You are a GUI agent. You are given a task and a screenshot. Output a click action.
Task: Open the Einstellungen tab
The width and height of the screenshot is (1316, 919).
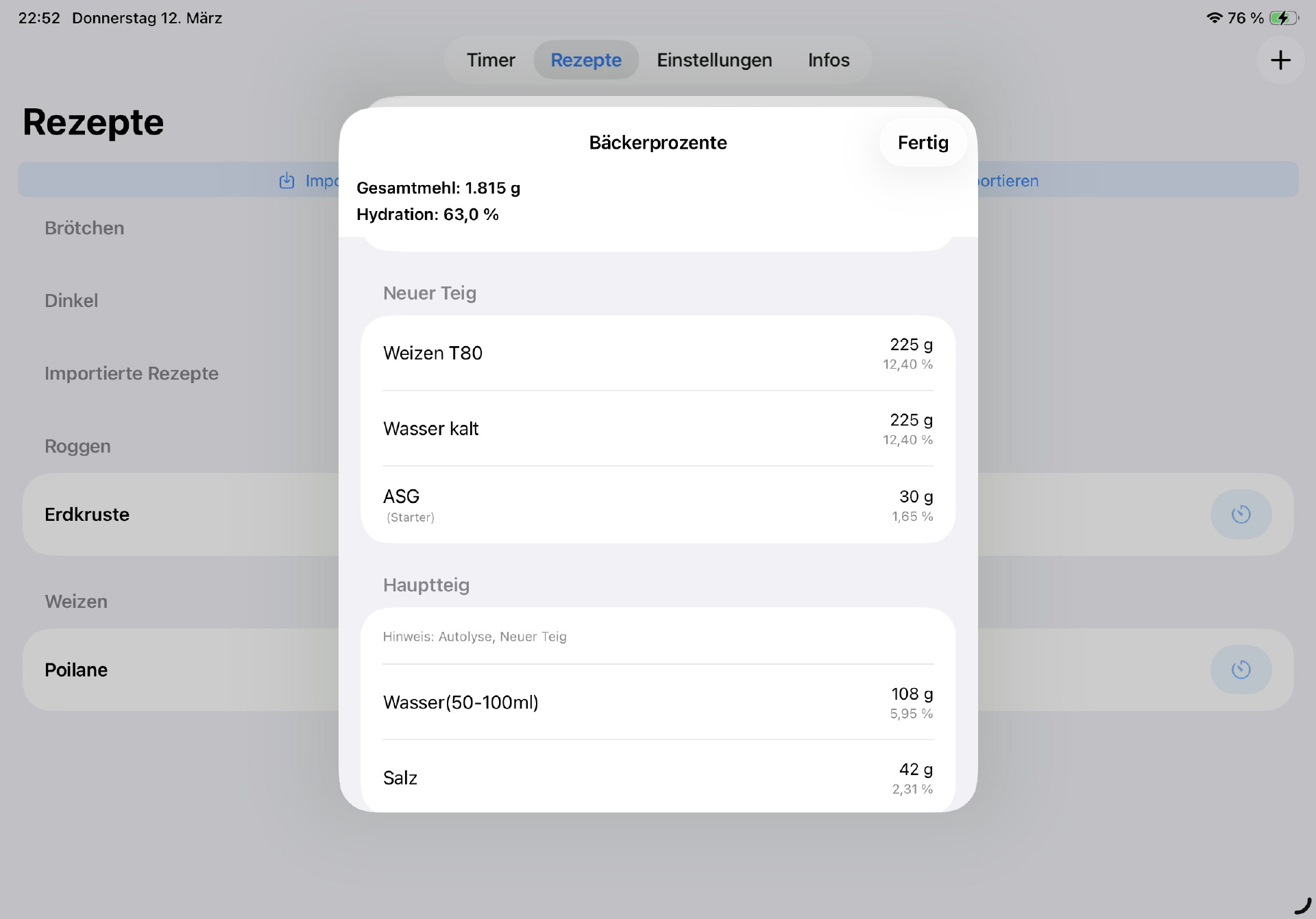click(714, 60)
